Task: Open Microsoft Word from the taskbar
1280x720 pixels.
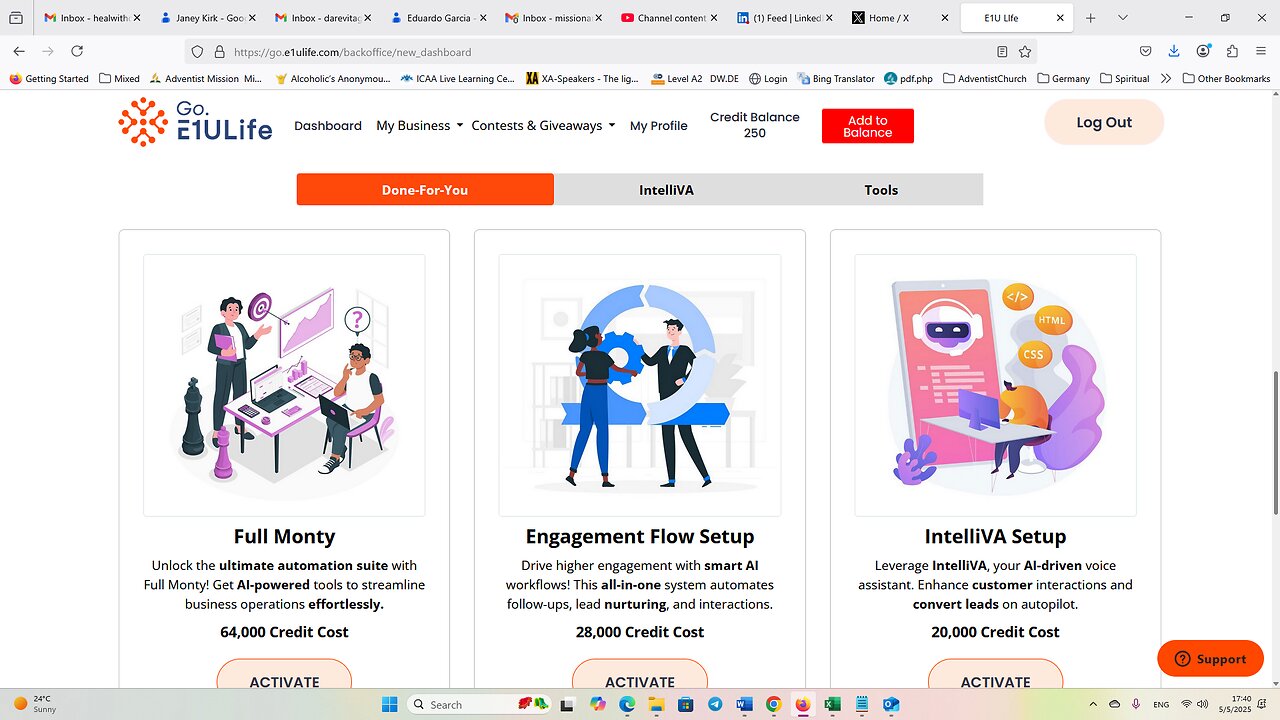Action: point(744,704)
